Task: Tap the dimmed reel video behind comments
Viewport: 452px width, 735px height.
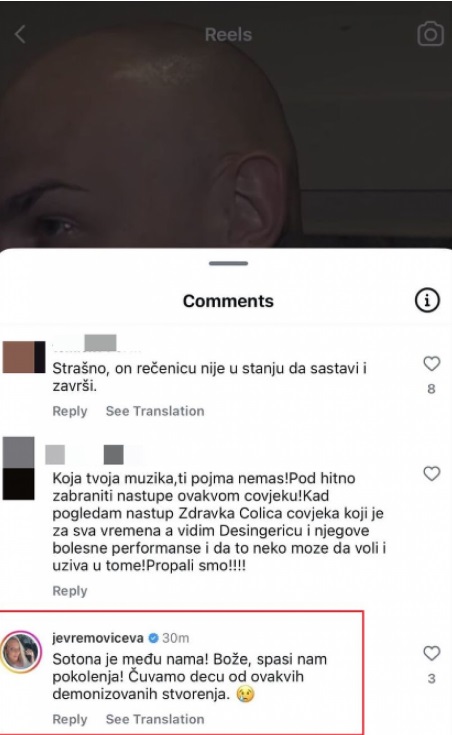Action: click(x=226, y=141)
